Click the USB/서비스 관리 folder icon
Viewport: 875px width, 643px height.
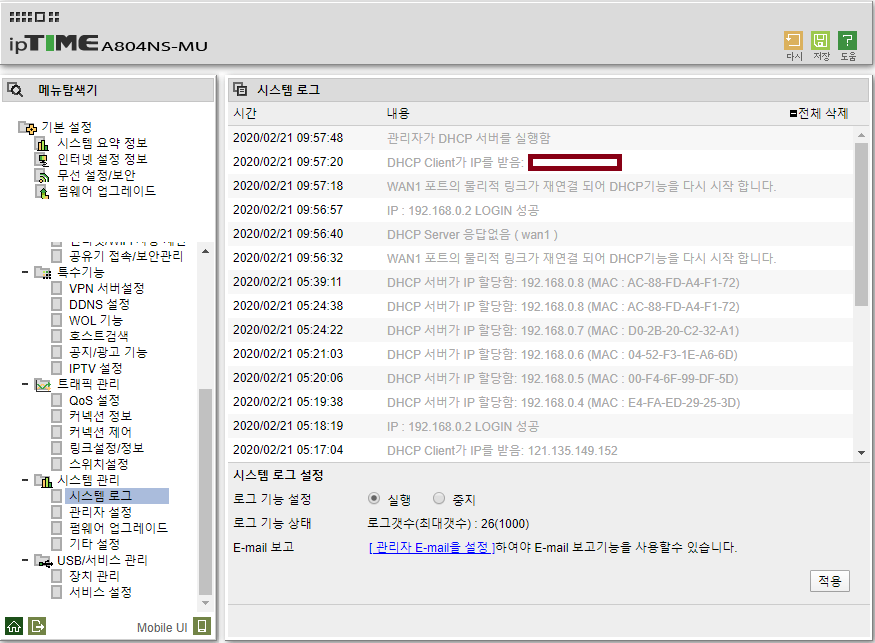(43, 560)
